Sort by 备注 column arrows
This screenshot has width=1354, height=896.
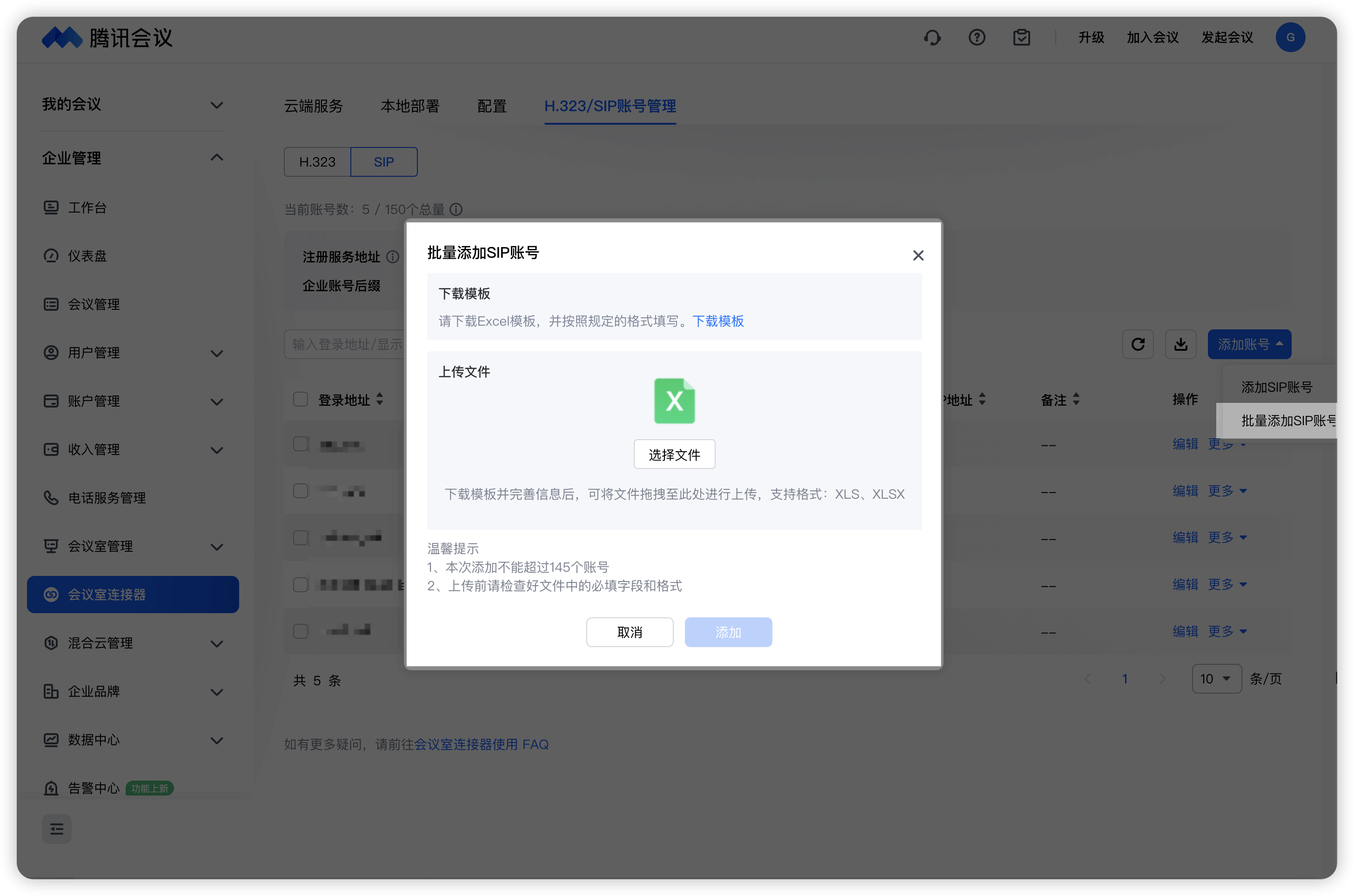1076,400
